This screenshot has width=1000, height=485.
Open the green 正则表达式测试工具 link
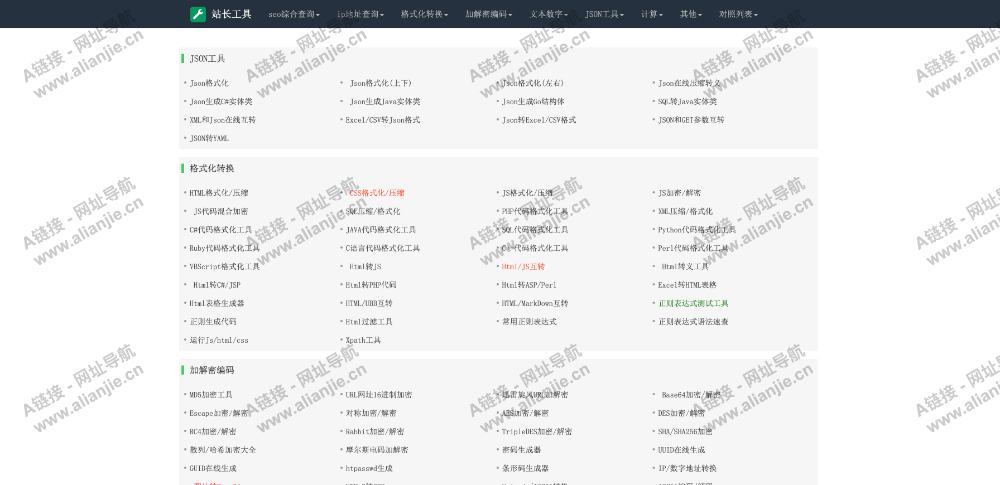tap(693, 303)
